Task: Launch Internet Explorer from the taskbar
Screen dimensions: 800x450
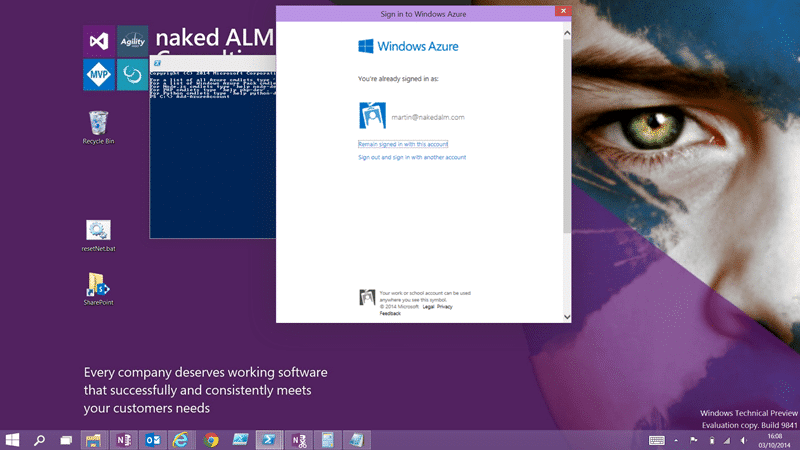Action: click(x=181, y=440)
